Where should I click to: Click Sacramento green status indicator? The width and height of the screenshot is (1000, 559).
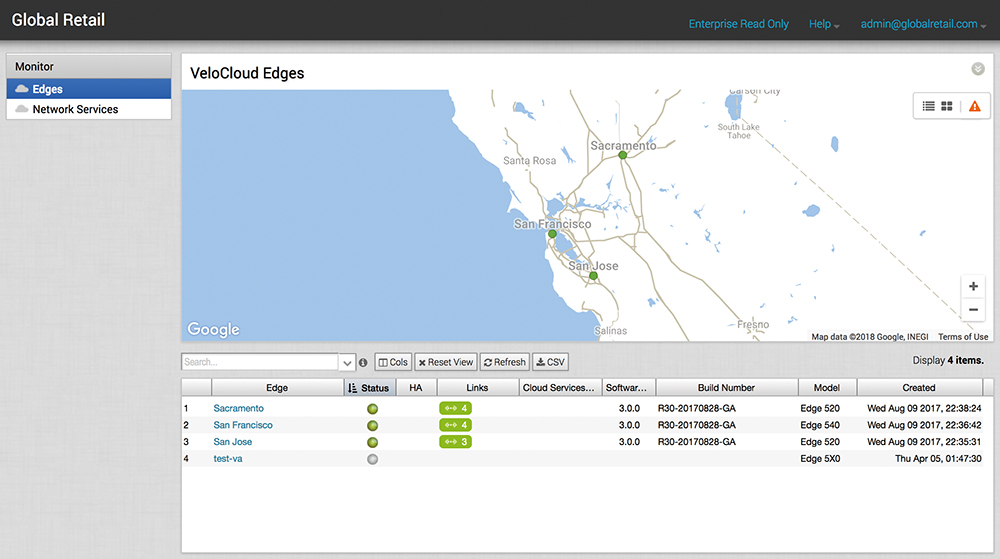click(372, 409)
